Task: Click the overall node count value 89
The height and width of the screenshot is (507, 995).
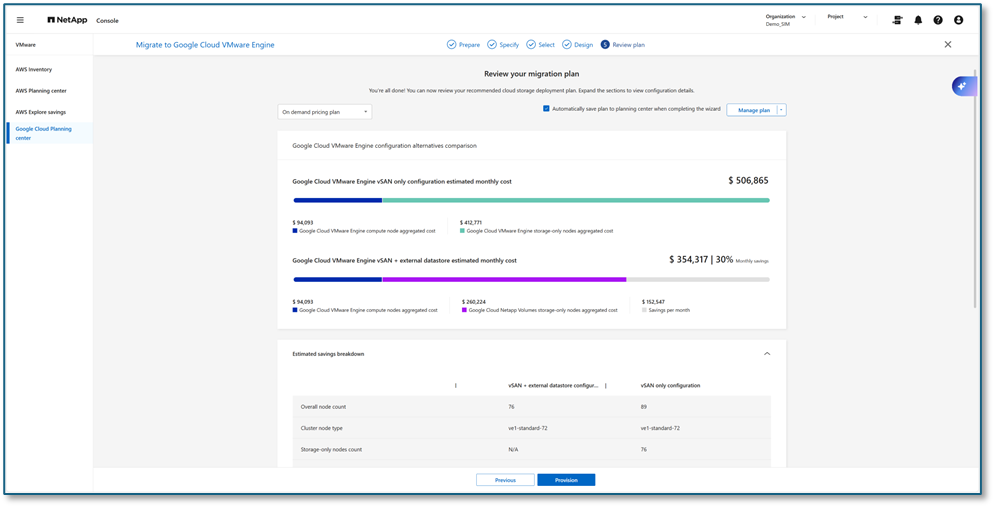Action: 644,407
